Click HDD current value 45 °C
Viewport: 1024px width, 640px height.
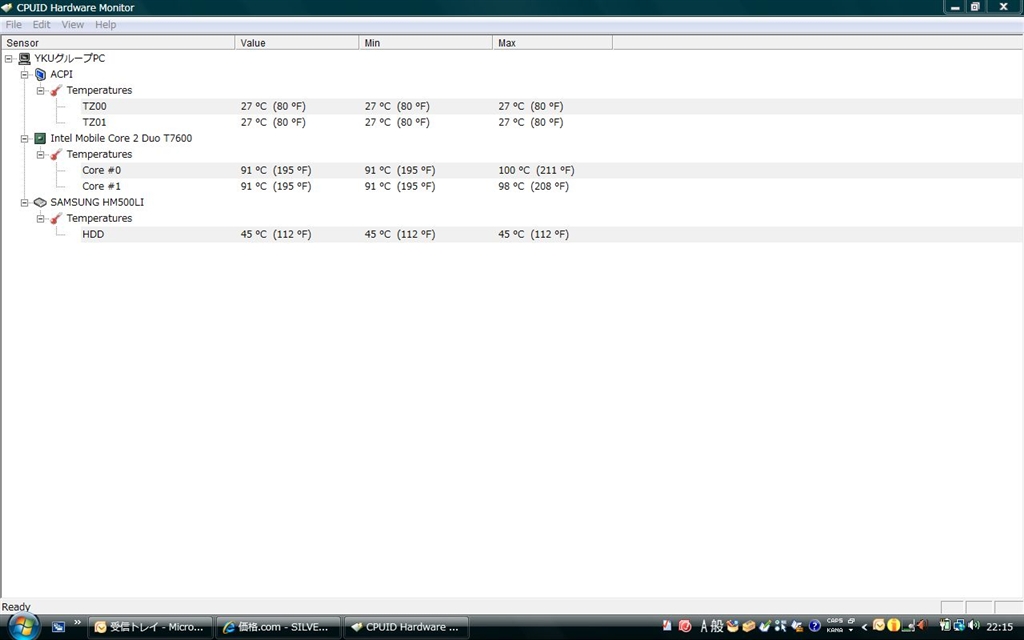click(x=276, y=234)
